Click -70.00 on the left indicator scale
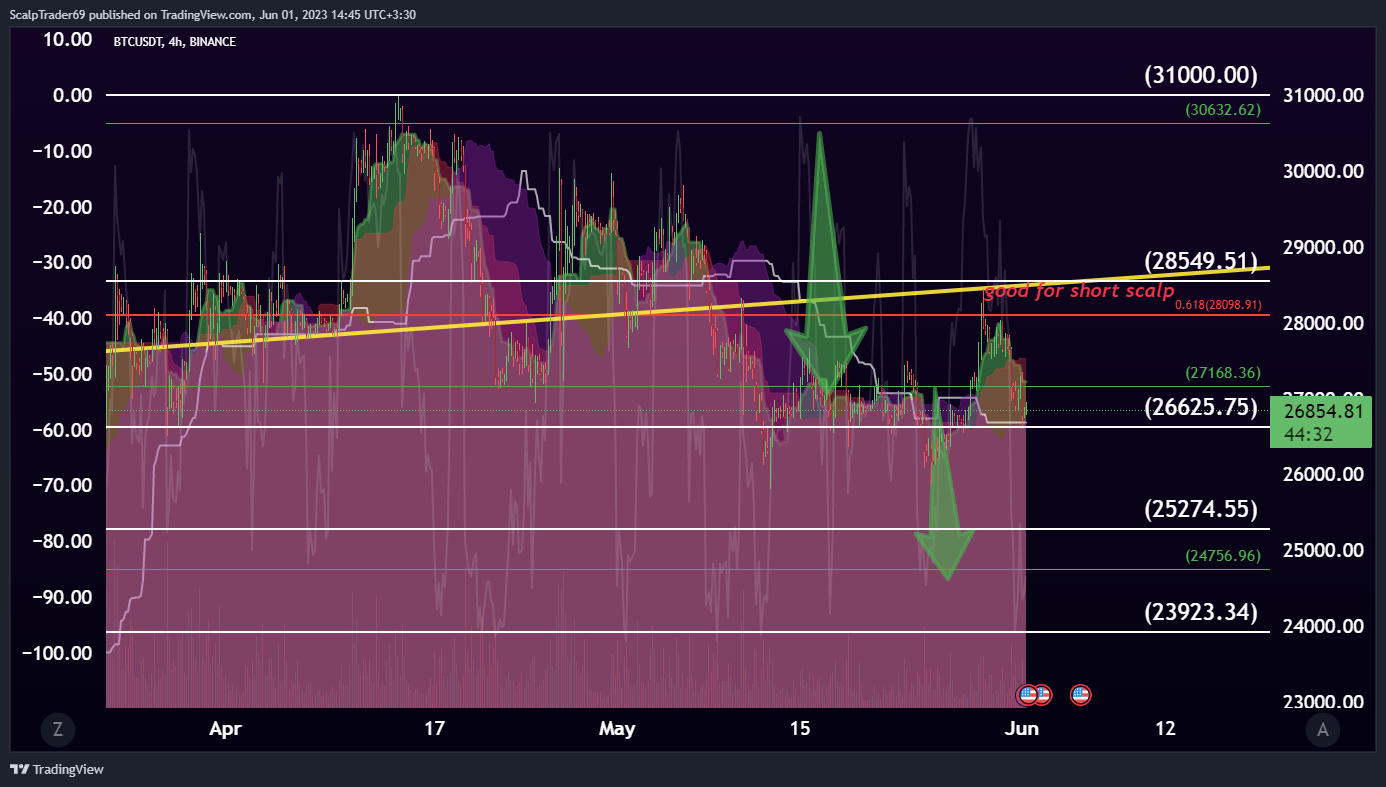The width and height of the screenshot is (1386, 787). [x=63, y=485]
